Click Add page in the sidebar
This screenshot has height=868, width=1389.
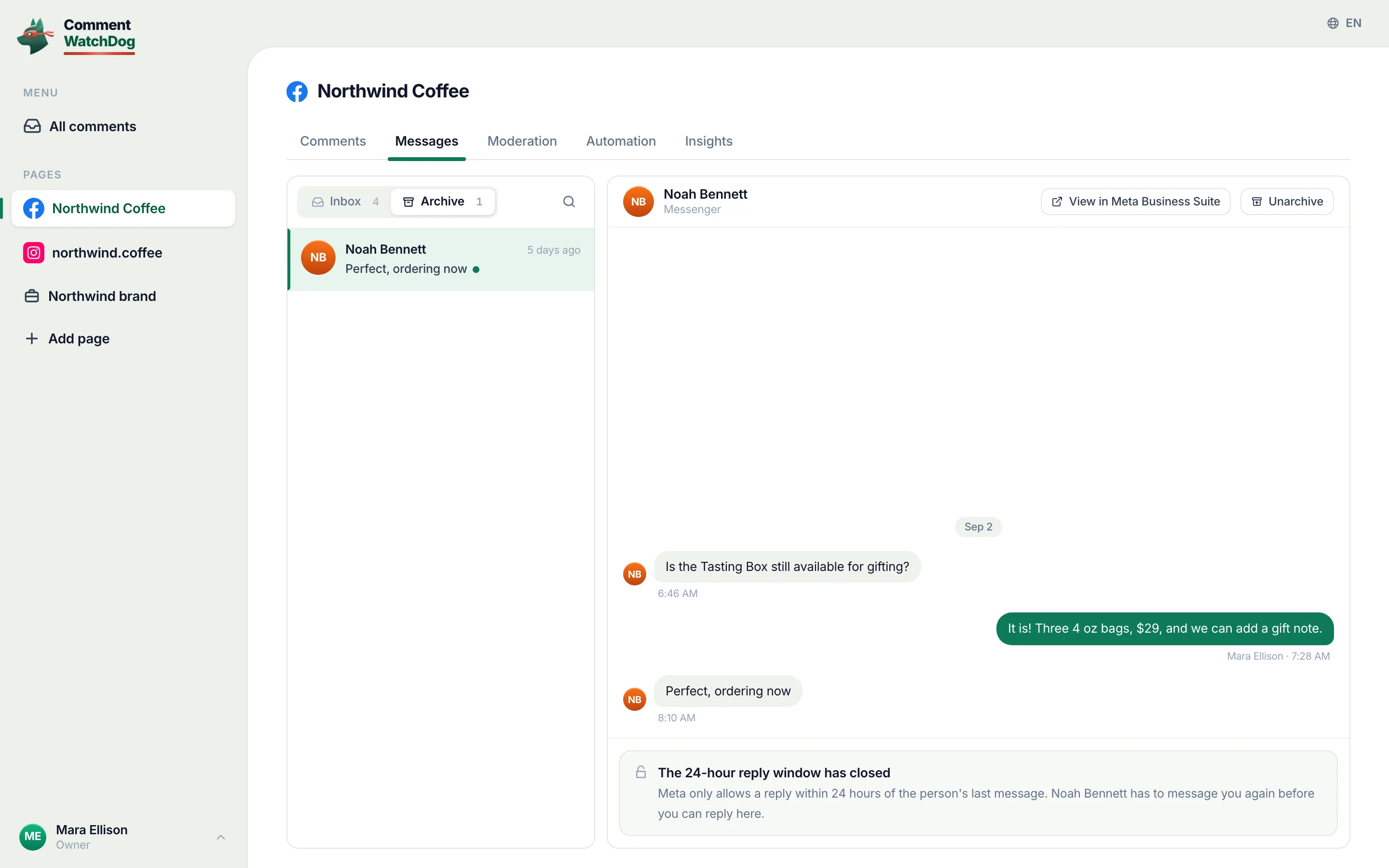click(x=123, y=339)
